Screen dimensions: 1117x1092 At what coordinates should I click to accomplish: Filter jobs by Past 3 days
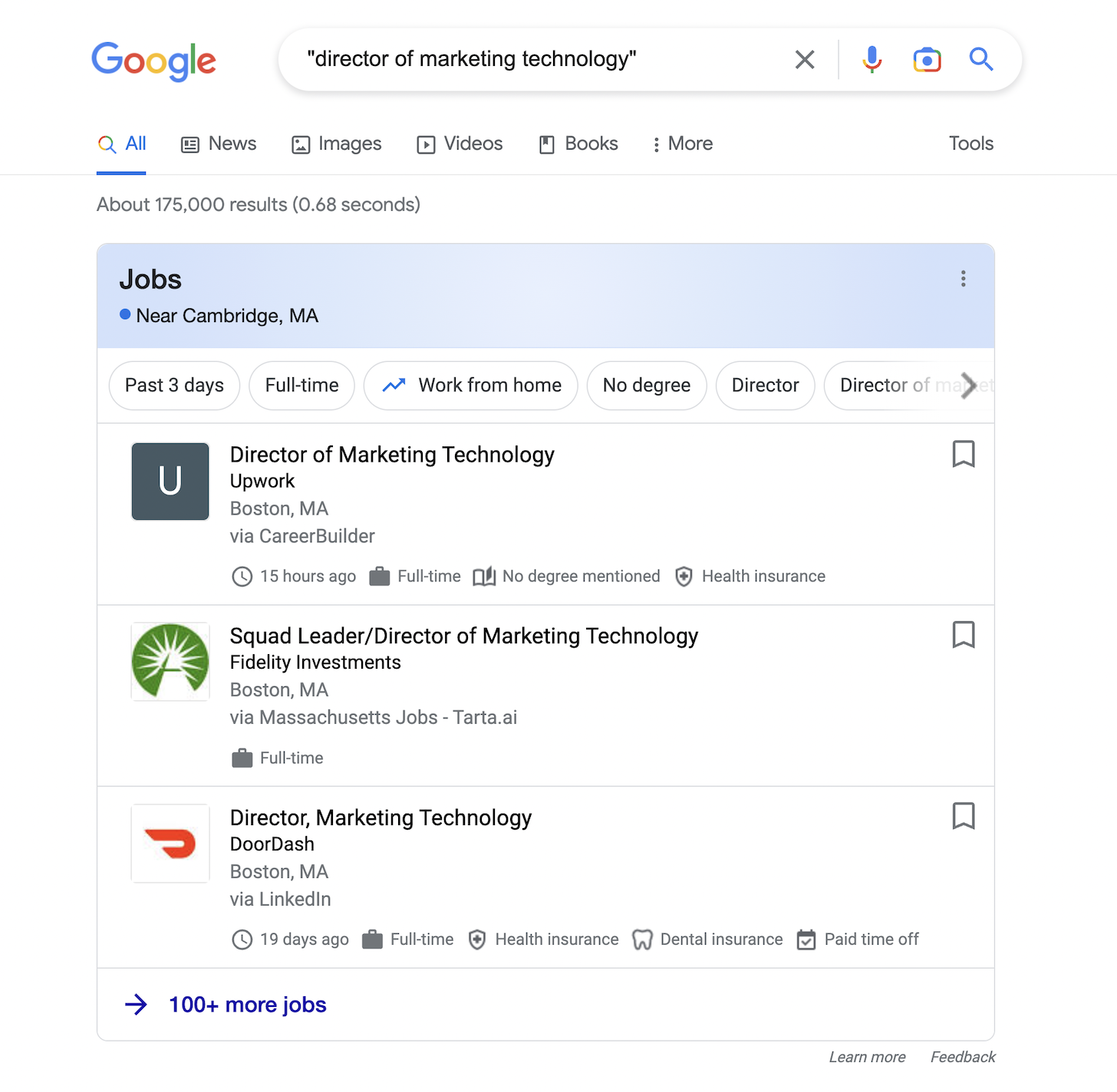pyautogui.click(x=174, y=386)
